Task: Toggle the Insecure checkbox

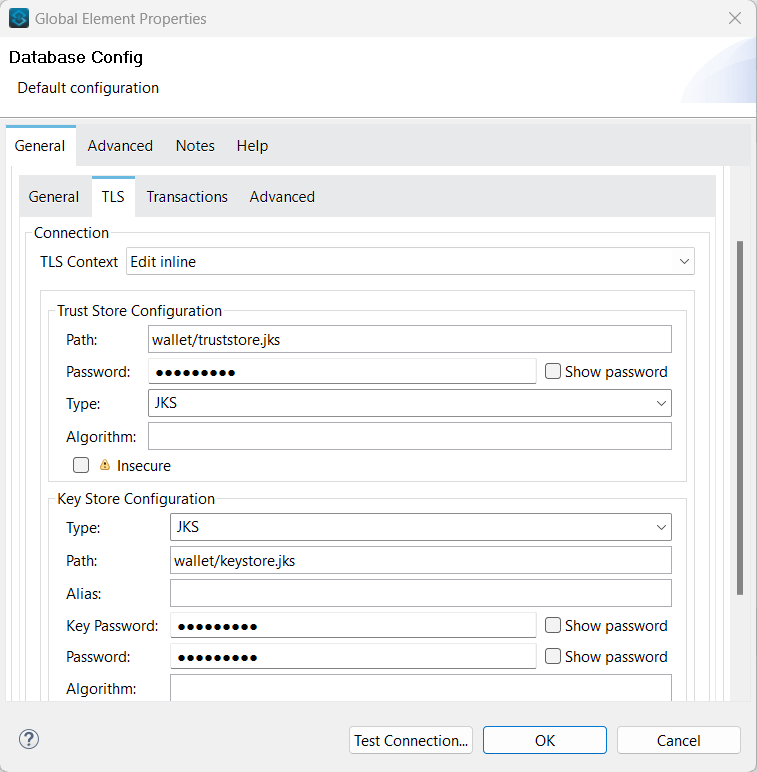Action: (81, 465)
